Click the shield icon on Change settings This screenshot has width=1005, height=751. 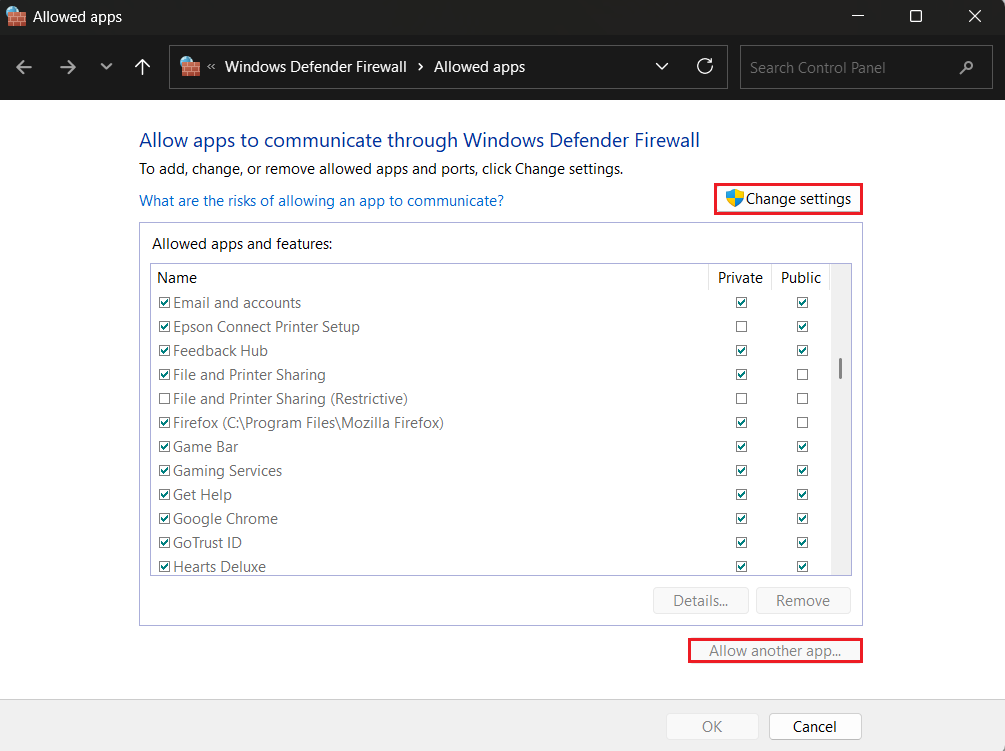point(735,198)
